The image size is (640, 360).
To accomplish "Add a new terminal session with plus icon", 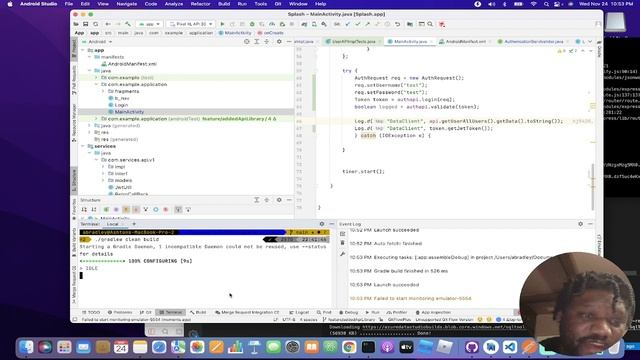I will click(134, 224).
